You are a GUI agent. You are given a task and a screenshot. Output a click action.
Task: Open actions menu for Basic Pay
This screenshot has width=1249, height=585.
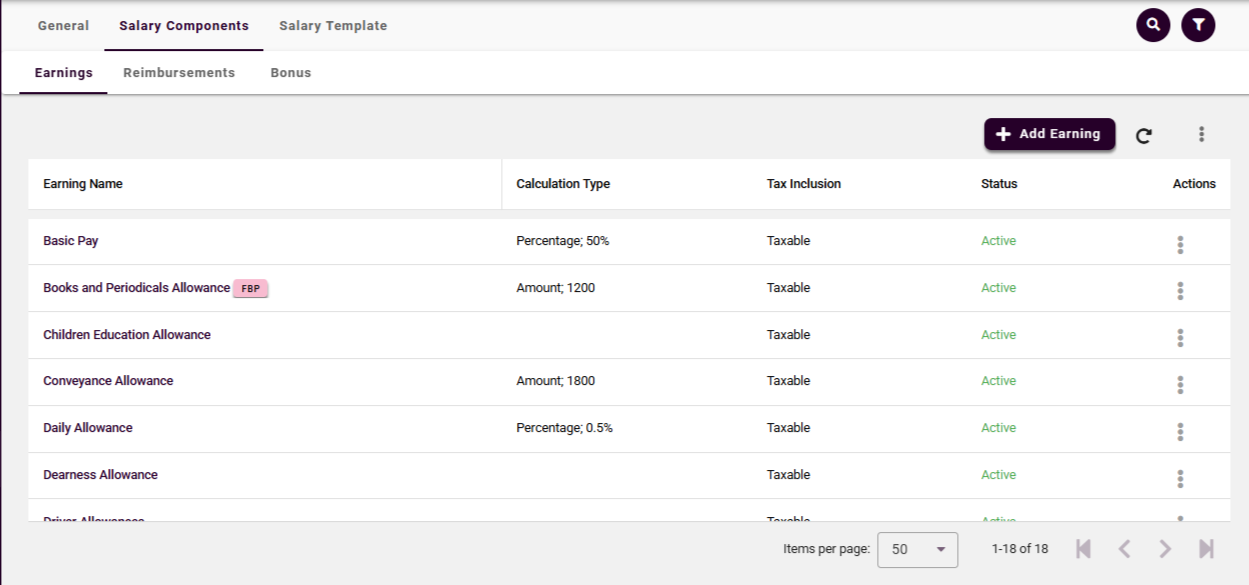coord(1180,244)
